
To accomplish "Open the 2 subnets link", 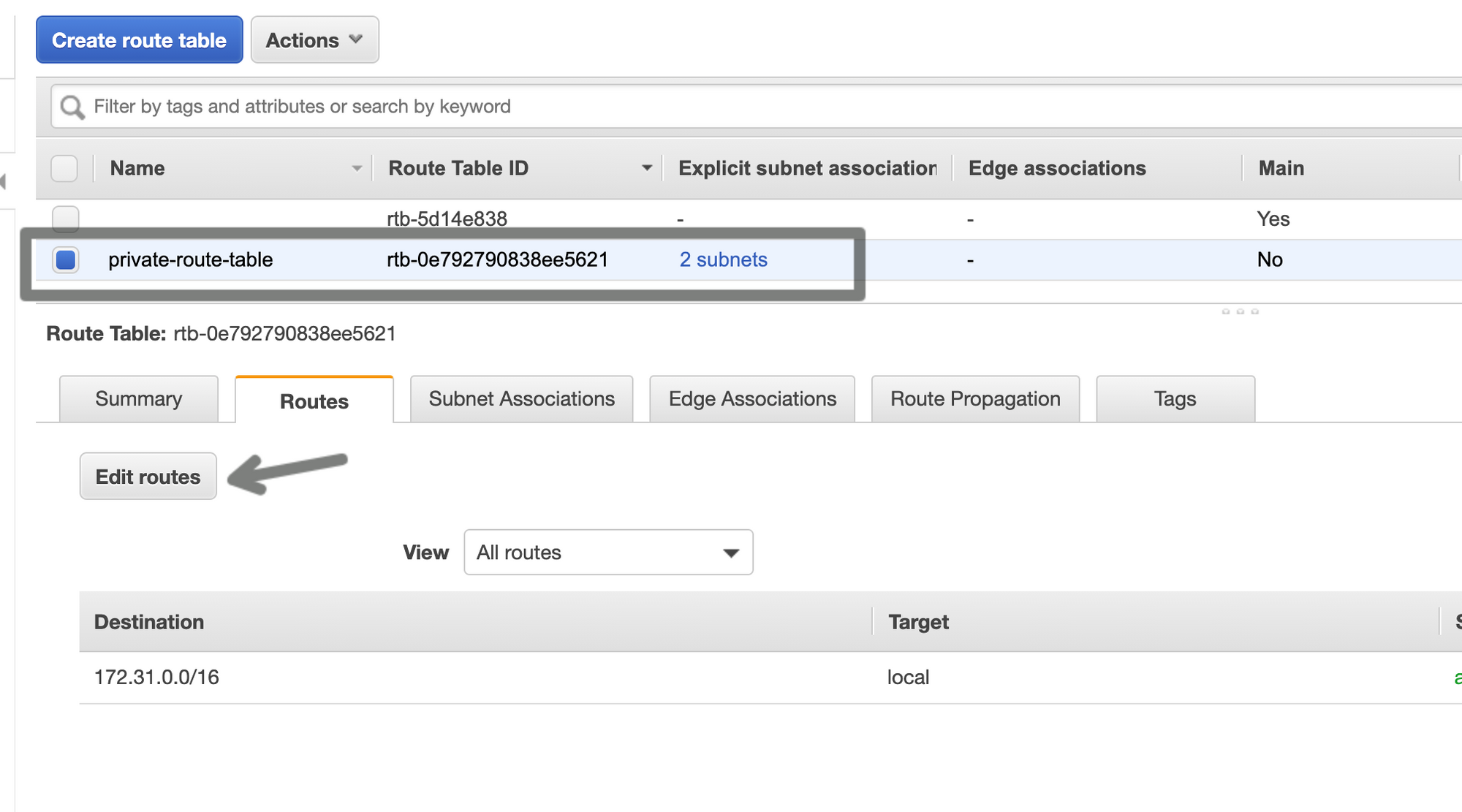I will [723, 259].
